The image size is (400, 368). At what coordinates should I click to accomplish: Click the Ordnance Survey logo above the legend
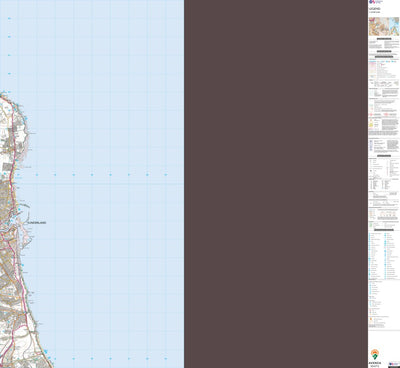pyautogui.click(x=376, y=2)
